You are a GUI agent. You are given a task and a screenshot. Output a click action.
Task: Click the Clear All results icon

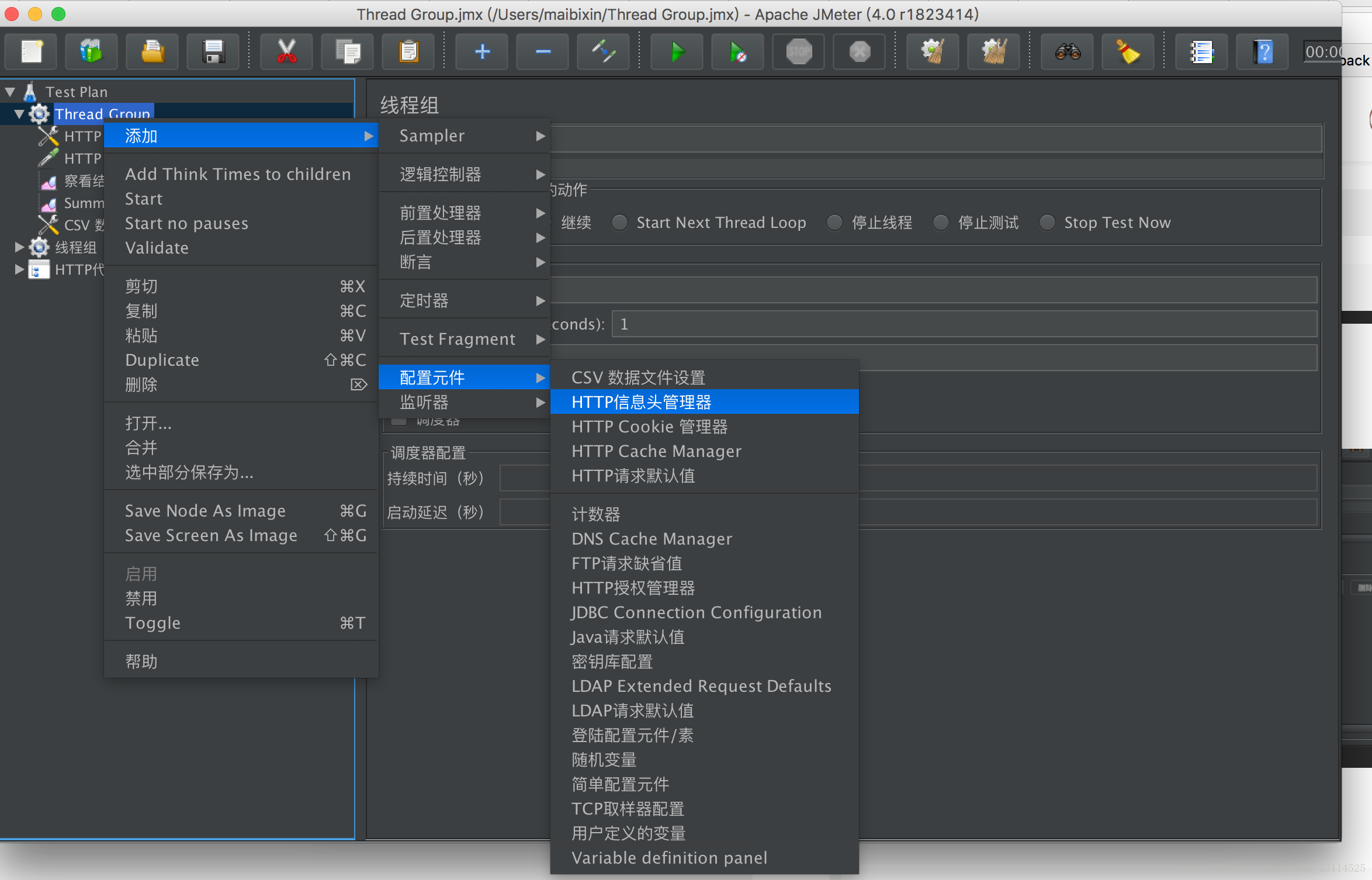pos(994,52)
